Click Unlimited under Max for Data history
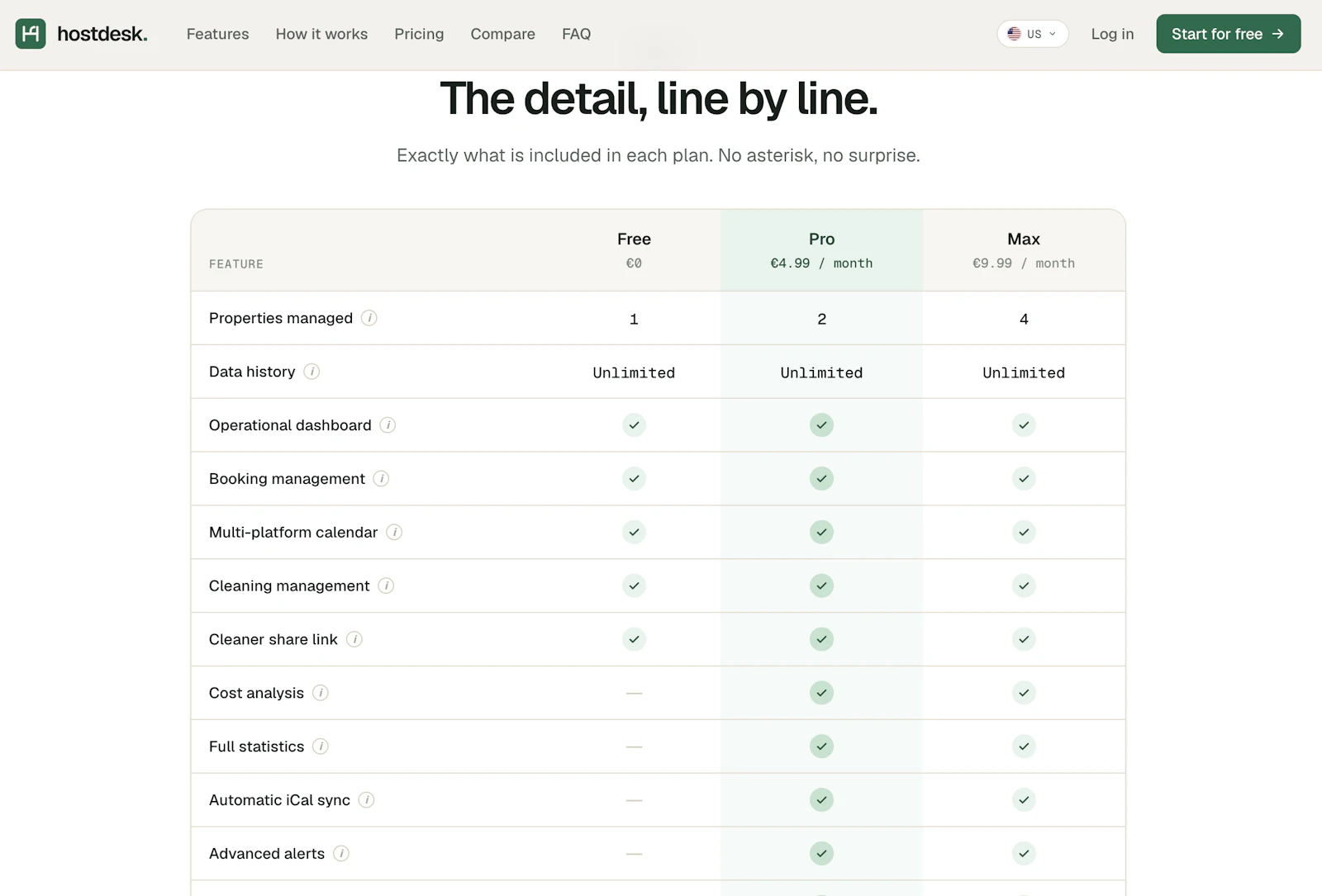 1024,372
